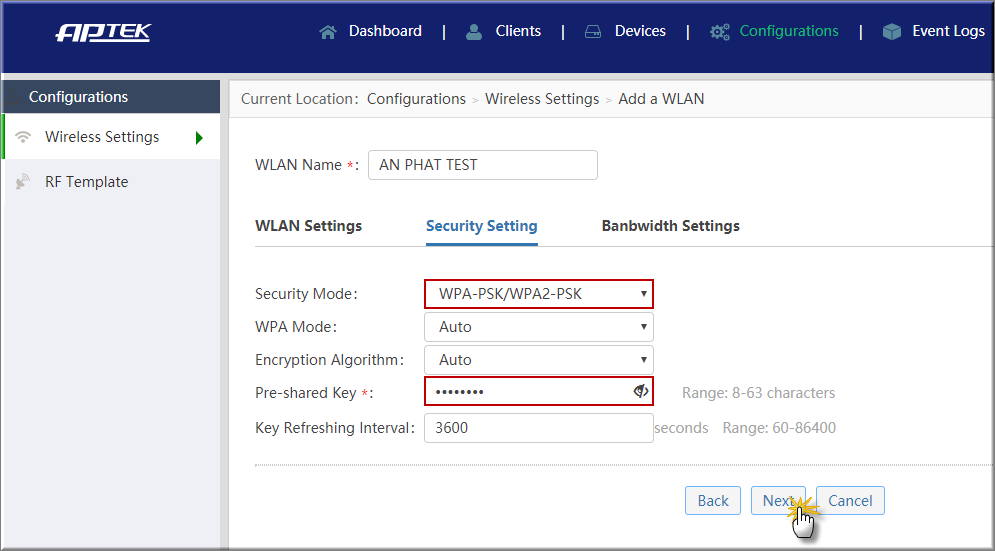Click the RF Template satellite icon
The height and width of the screenshot is (551, 995).
click(x=23, y=182)
